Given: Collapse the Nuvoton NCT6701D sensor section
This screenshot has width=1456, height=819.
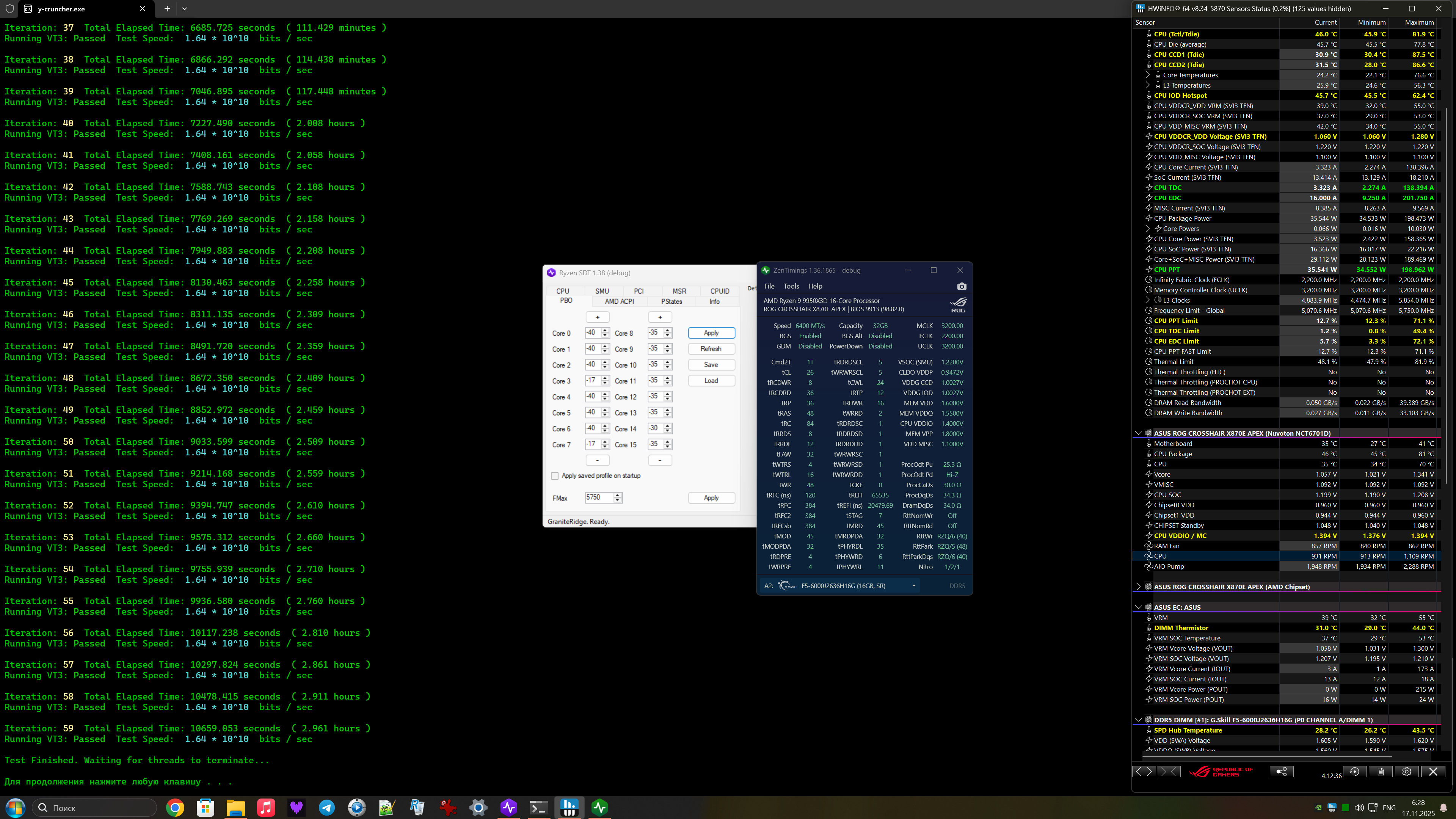Looking at the screenshot, I should 1138,433.
